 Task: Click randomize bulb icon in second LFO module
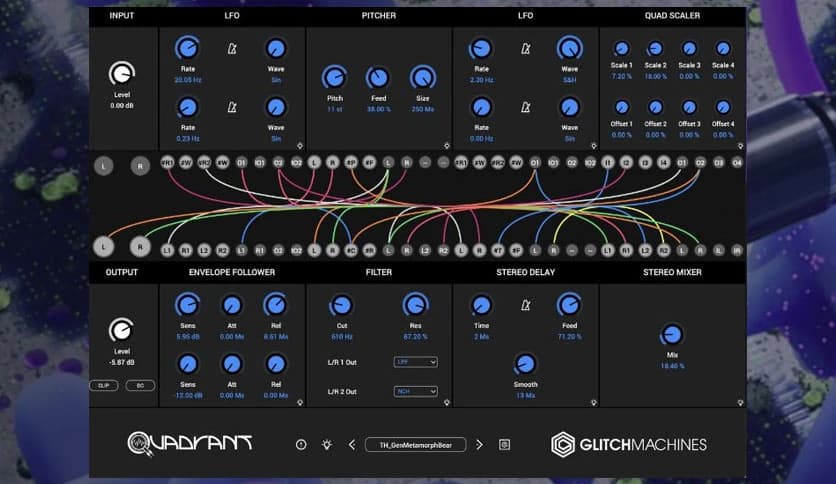click(593, 146)
